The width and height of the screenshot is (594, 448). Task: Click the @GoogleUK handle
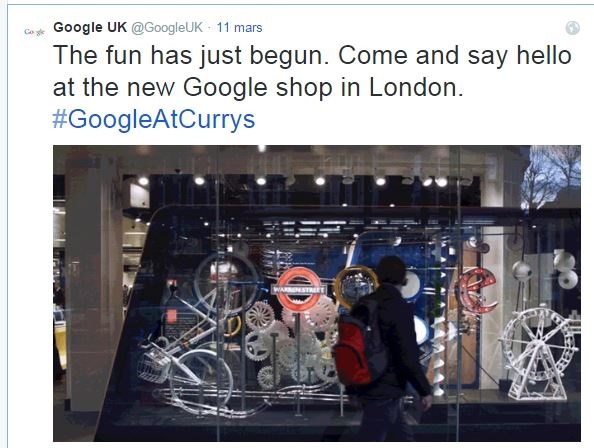coord(167,28)
